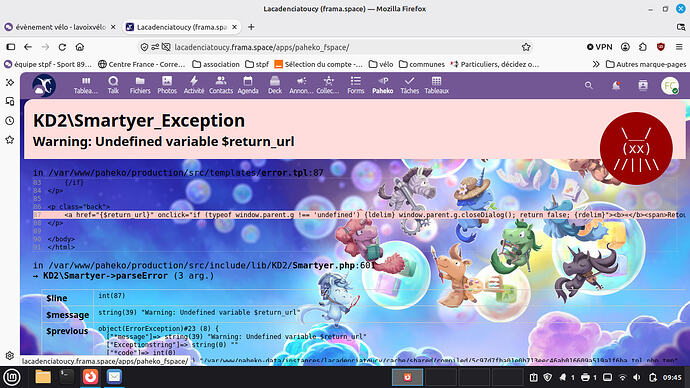Open the Linux Mint start menu
The image size is (690, 388).
pyautogui.click(x=12, y=377)
